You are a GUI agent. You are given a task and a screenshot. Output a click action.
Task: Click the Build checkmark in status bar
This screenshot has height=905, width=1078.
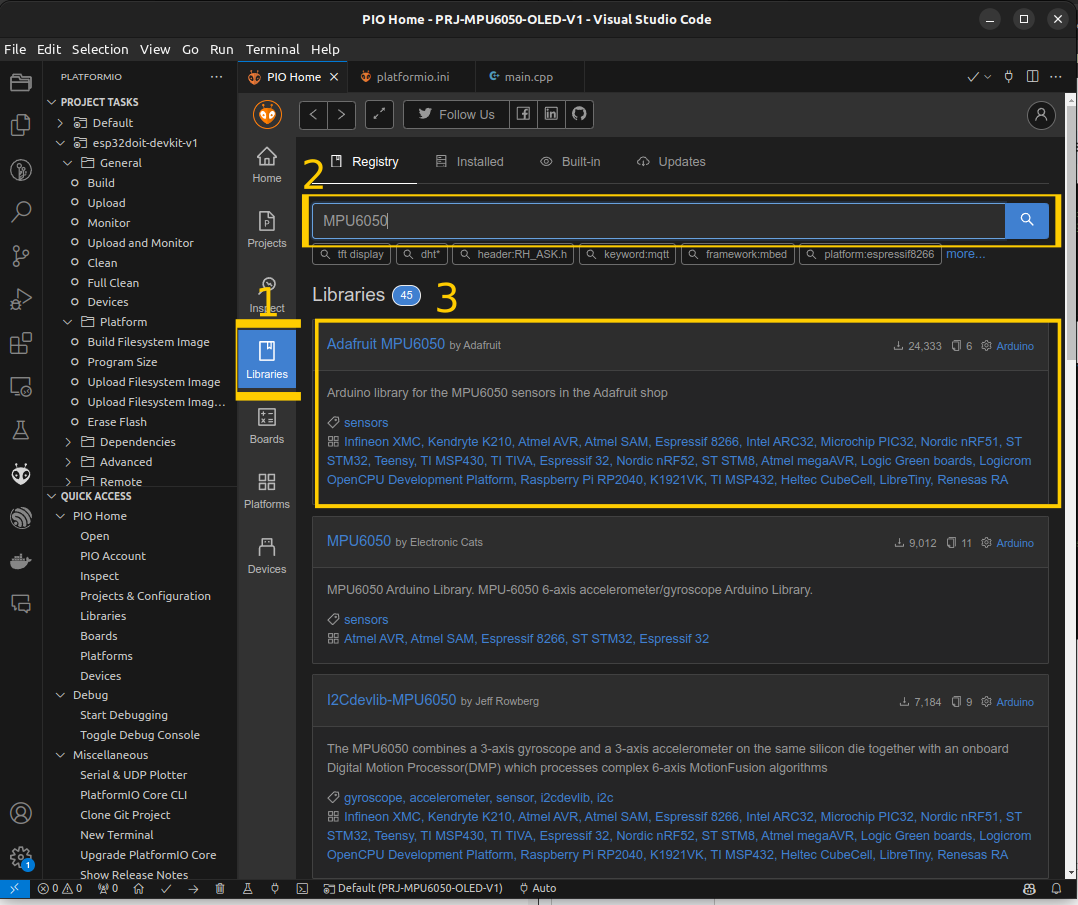point(166,888)
